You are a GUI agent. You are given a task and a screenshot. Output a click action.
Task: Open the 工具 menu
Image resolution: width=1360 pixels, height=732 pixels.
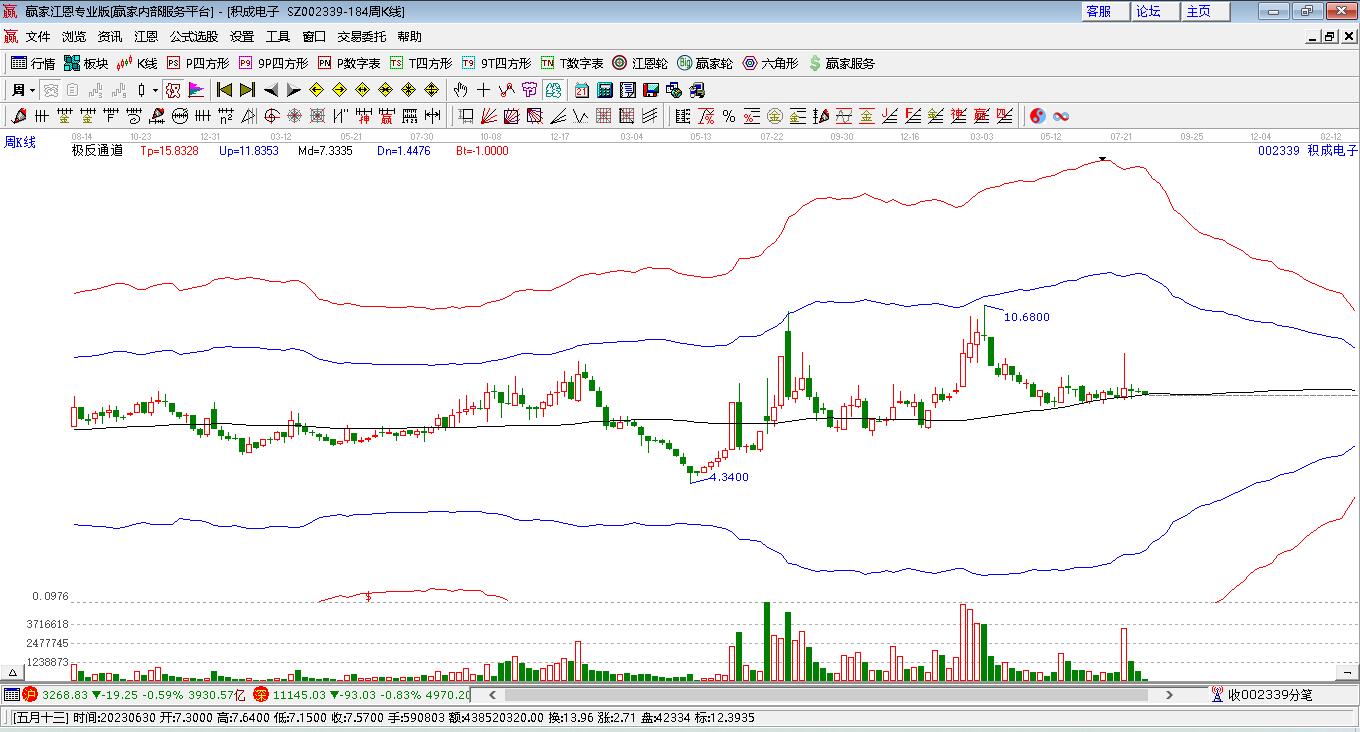[x=278, y=37]
